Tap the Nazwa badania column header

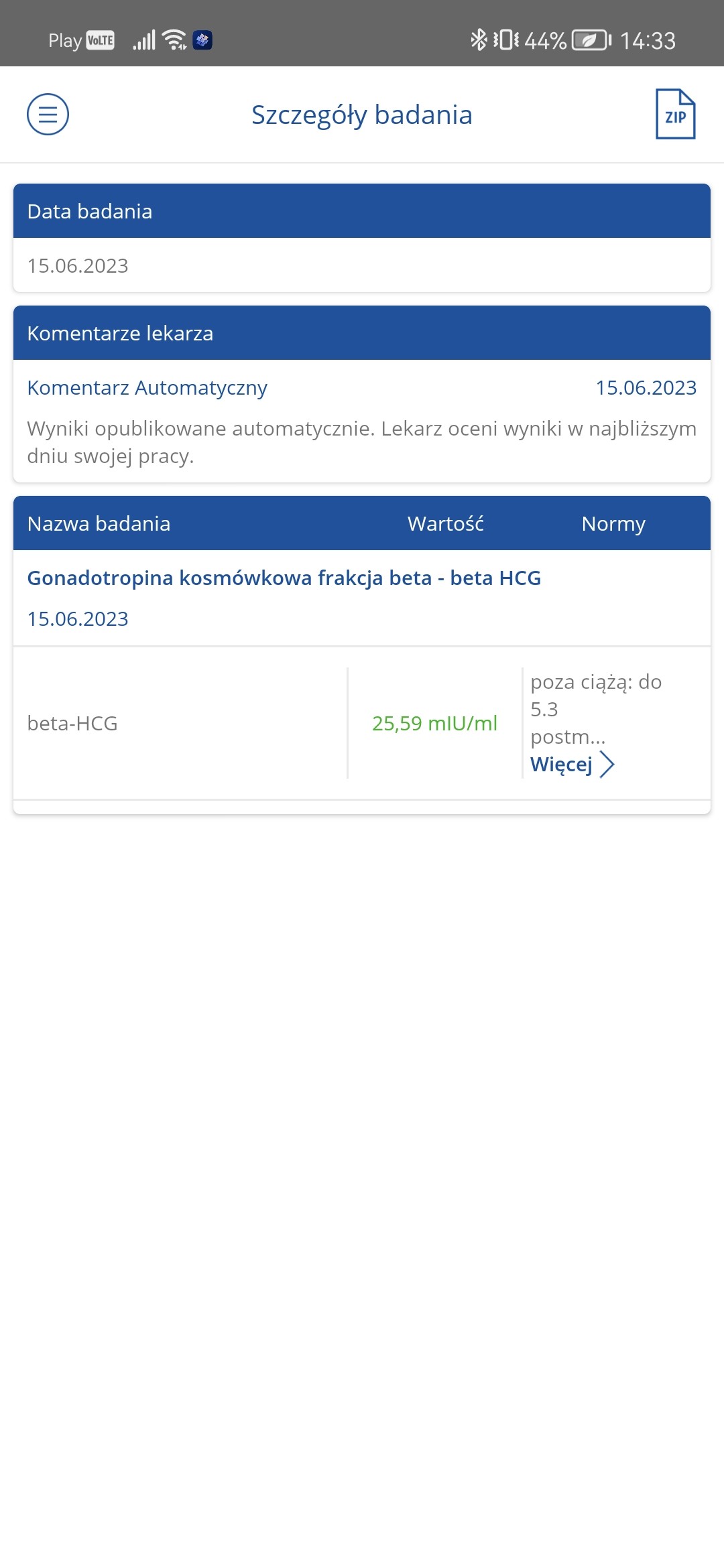pyautogui.click(x=99, y=524)
